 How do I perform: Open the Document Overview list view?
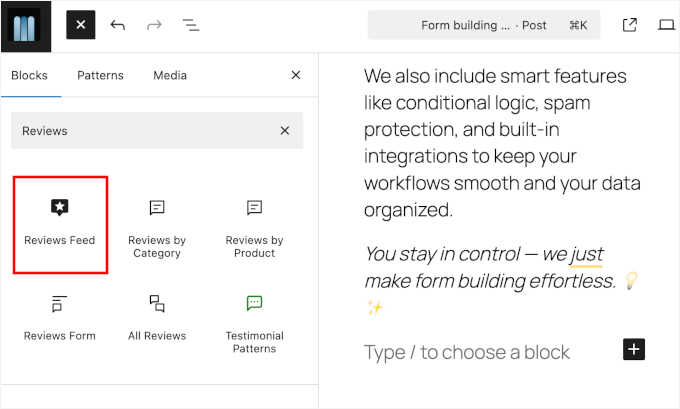click(190, 25)
